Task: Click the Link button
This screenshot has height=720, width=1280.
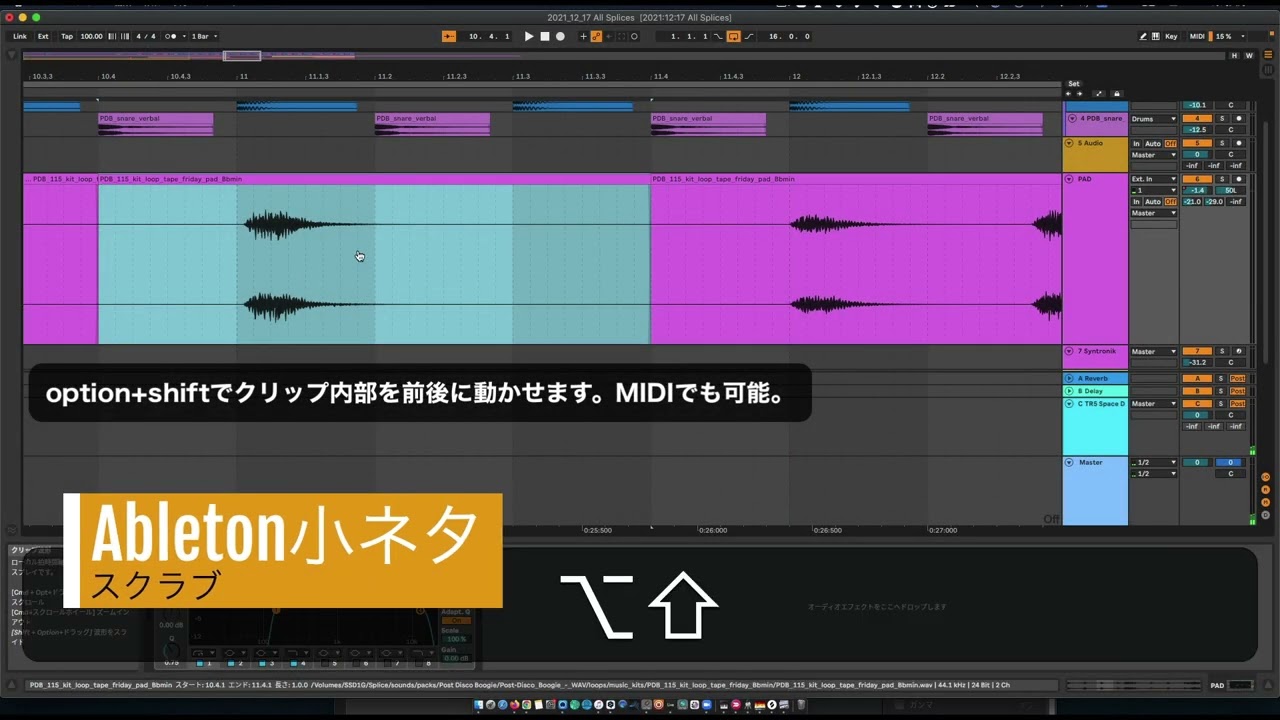Action: (20, 36)
